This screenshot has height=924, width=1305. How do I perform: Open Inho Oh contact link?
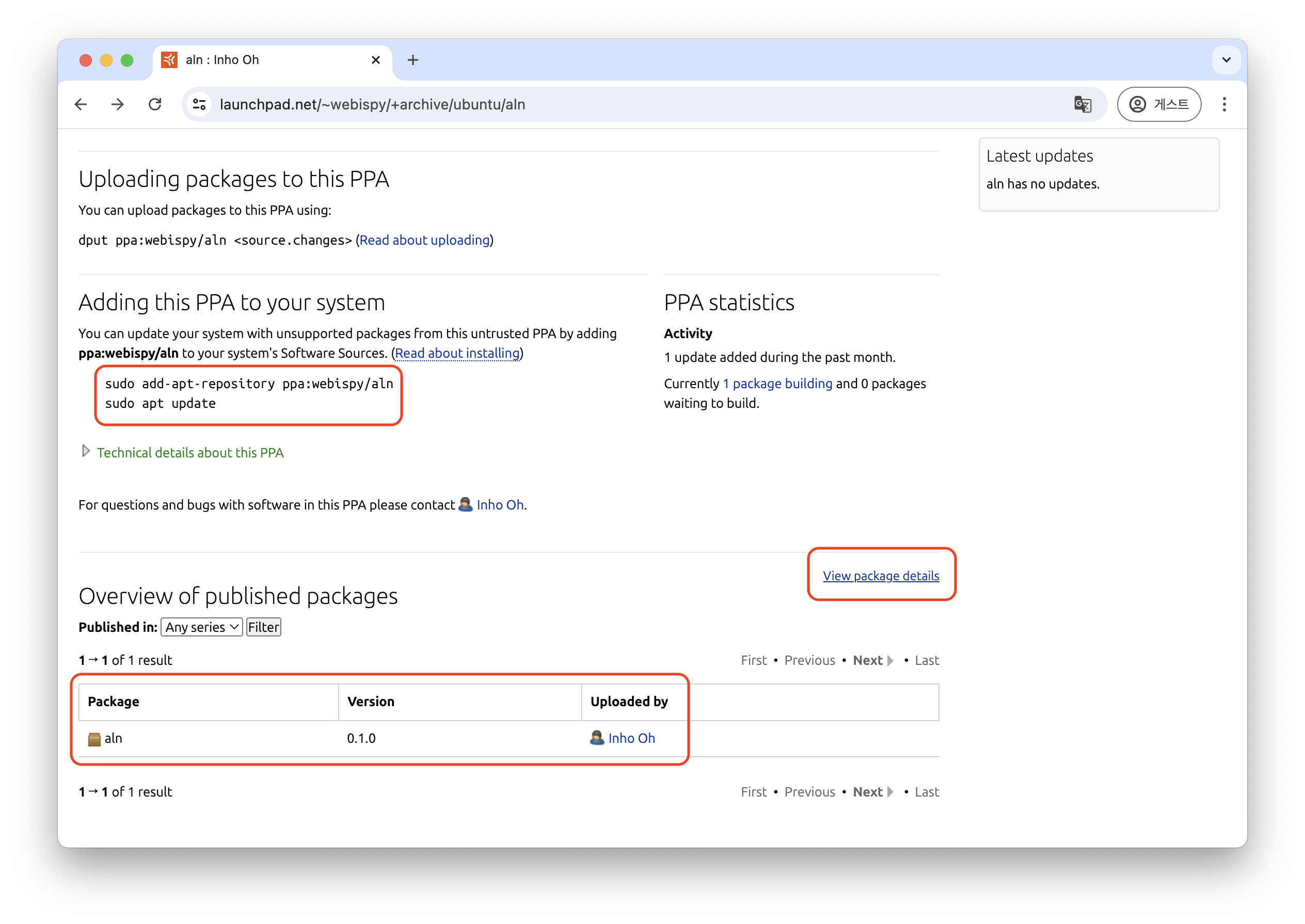coord(500,505)
